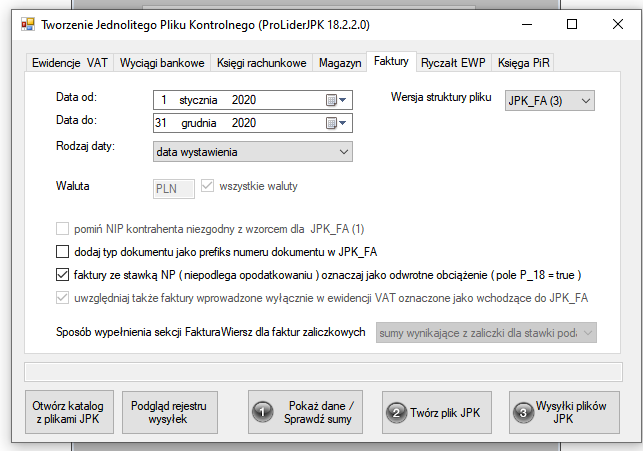Select month grudnia in Data do field
The height and width of the screenshot is (451, 643).
(199, 123)
